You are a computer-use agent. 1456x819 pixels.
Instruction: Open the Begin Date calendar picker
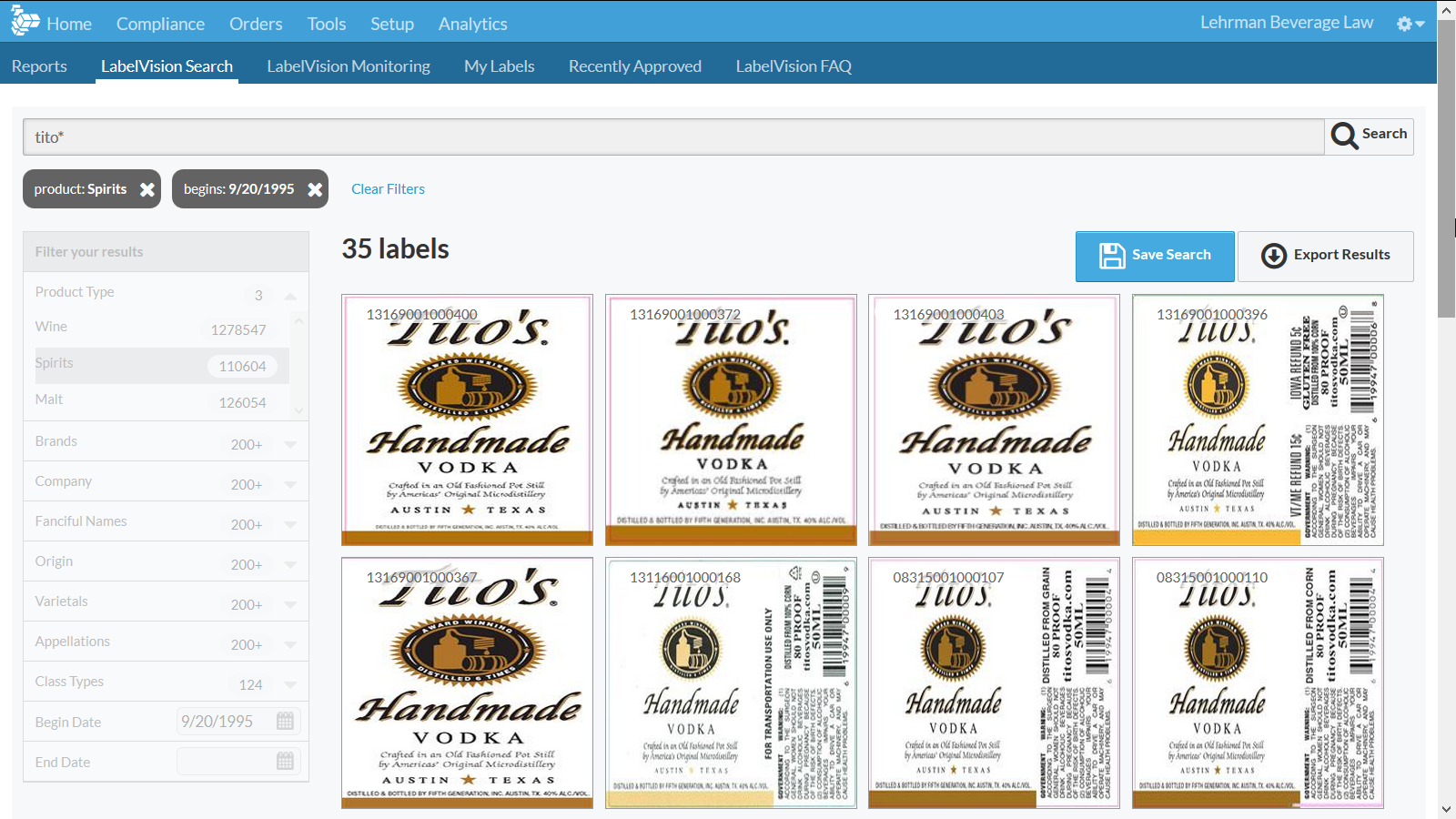(285, 721)
